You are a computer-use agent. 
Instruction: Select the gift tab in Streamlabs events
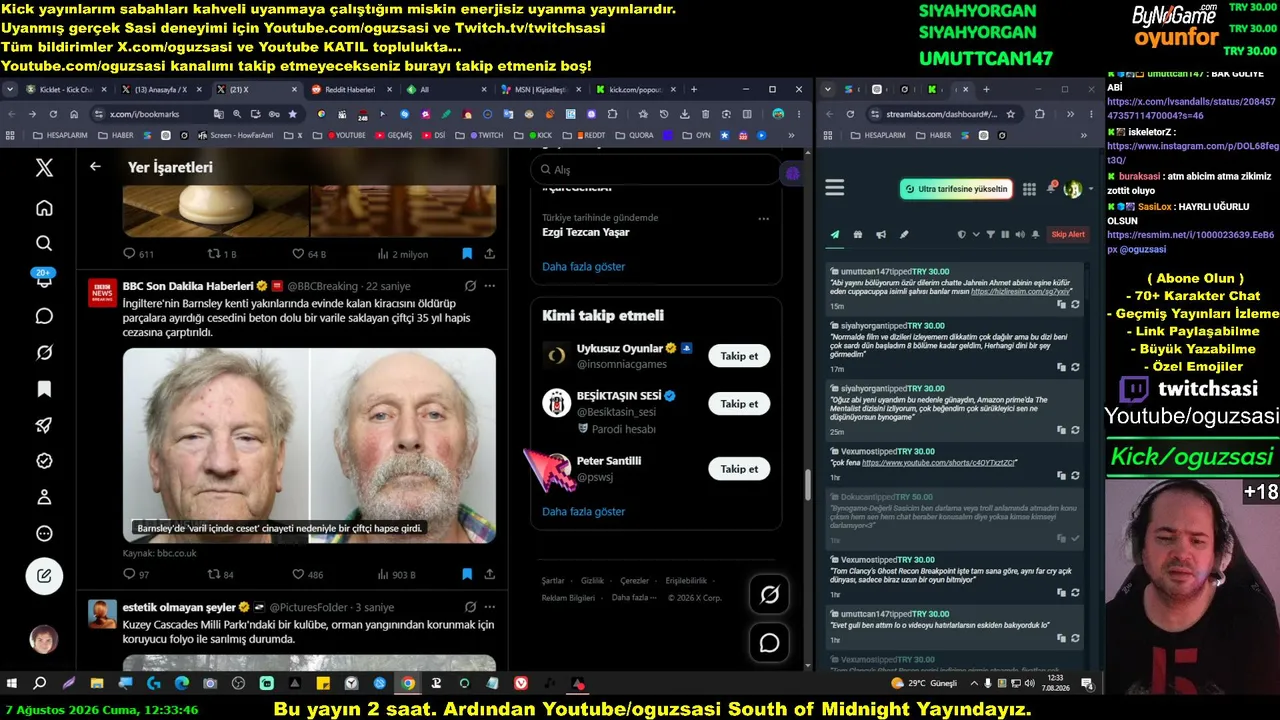(x=857, y=235)
